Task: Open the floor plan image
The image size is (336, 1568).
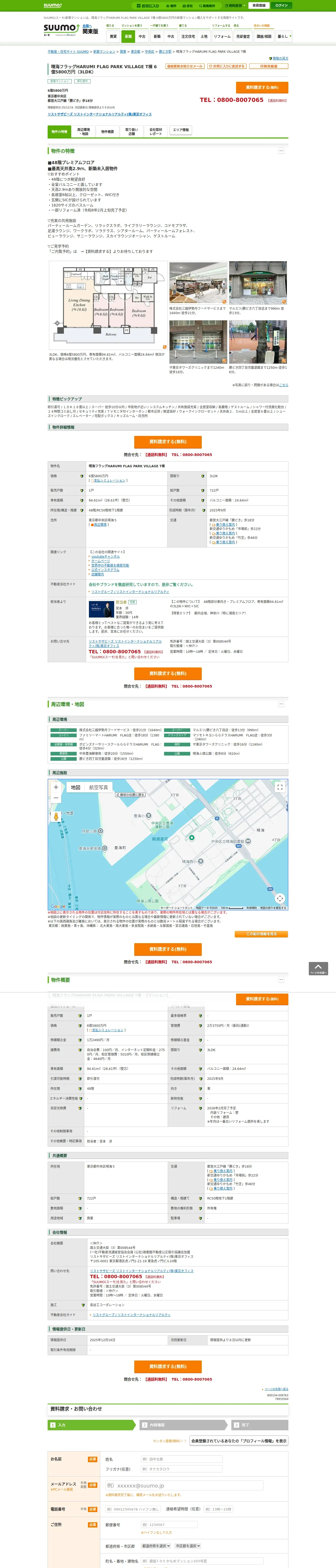Action: pos(107,305)
